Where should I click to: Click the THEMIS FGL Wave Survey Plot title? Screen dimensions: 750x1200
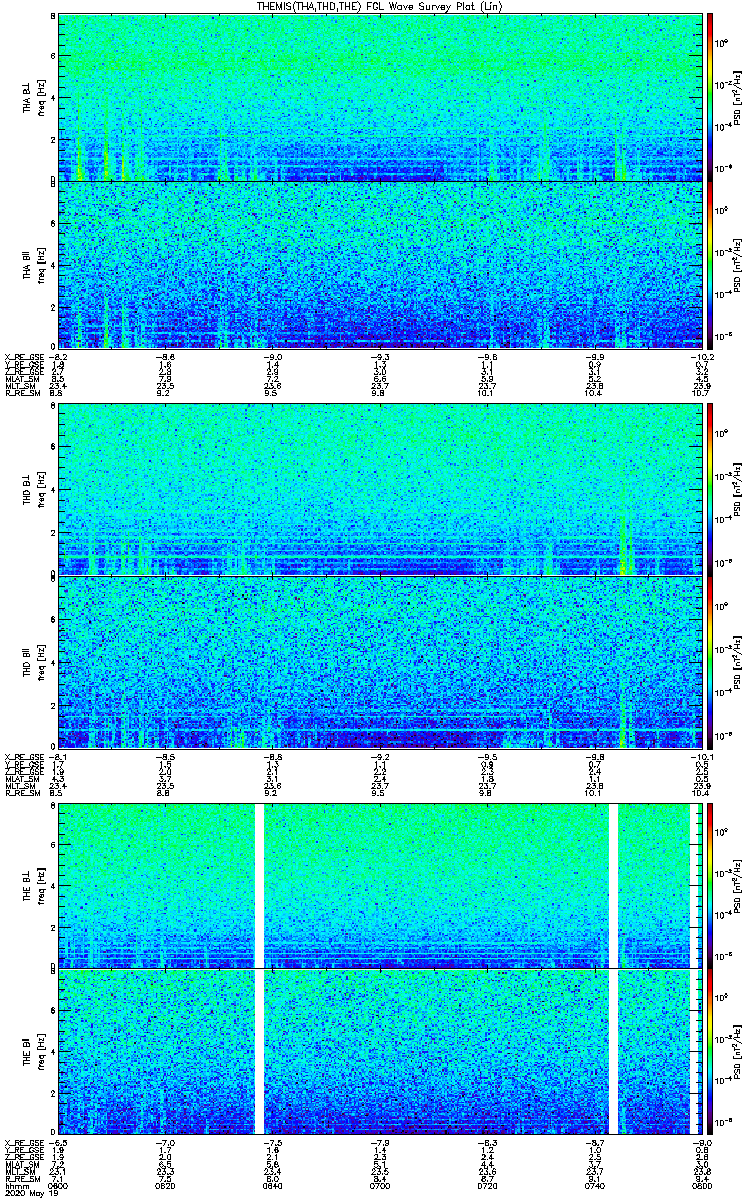(x=378, y=6)
